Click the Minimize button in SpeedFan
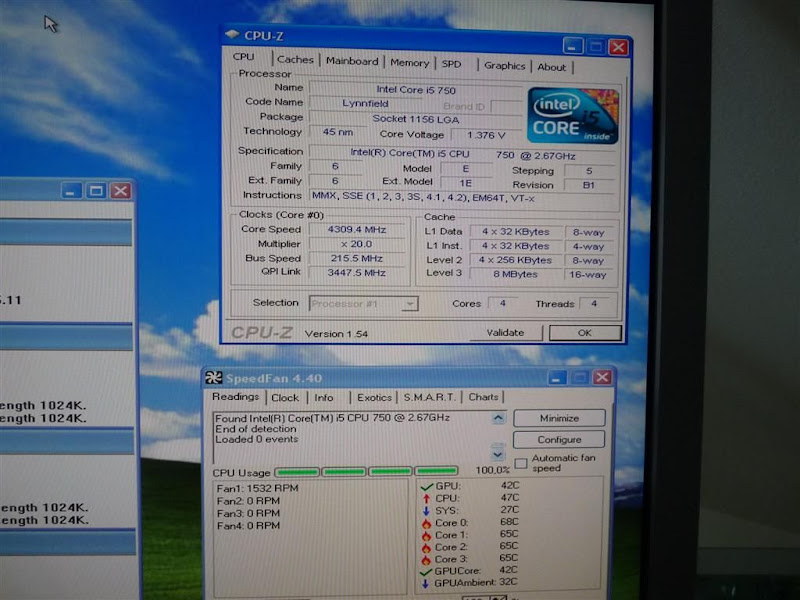Screen dimensions: 800x600 click(559, 418)
